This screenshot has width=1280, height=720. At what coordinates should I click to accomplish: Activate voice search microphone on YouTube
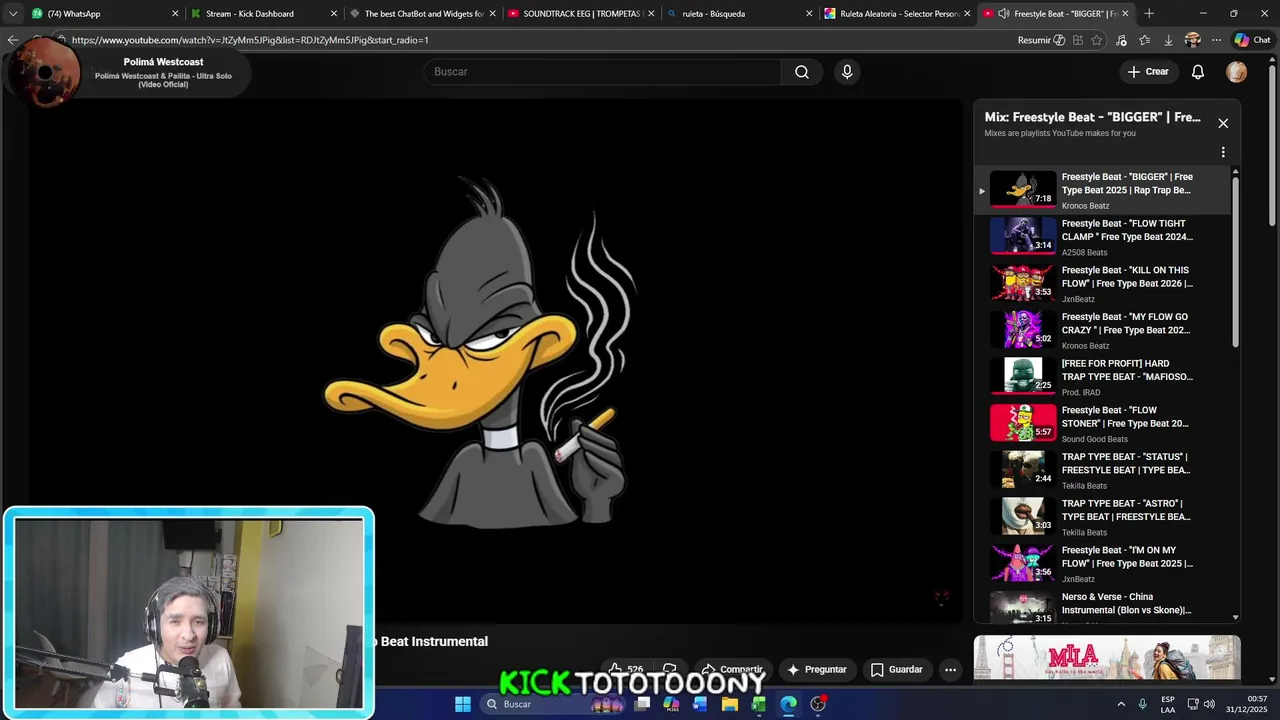click(x=847, y=72)
